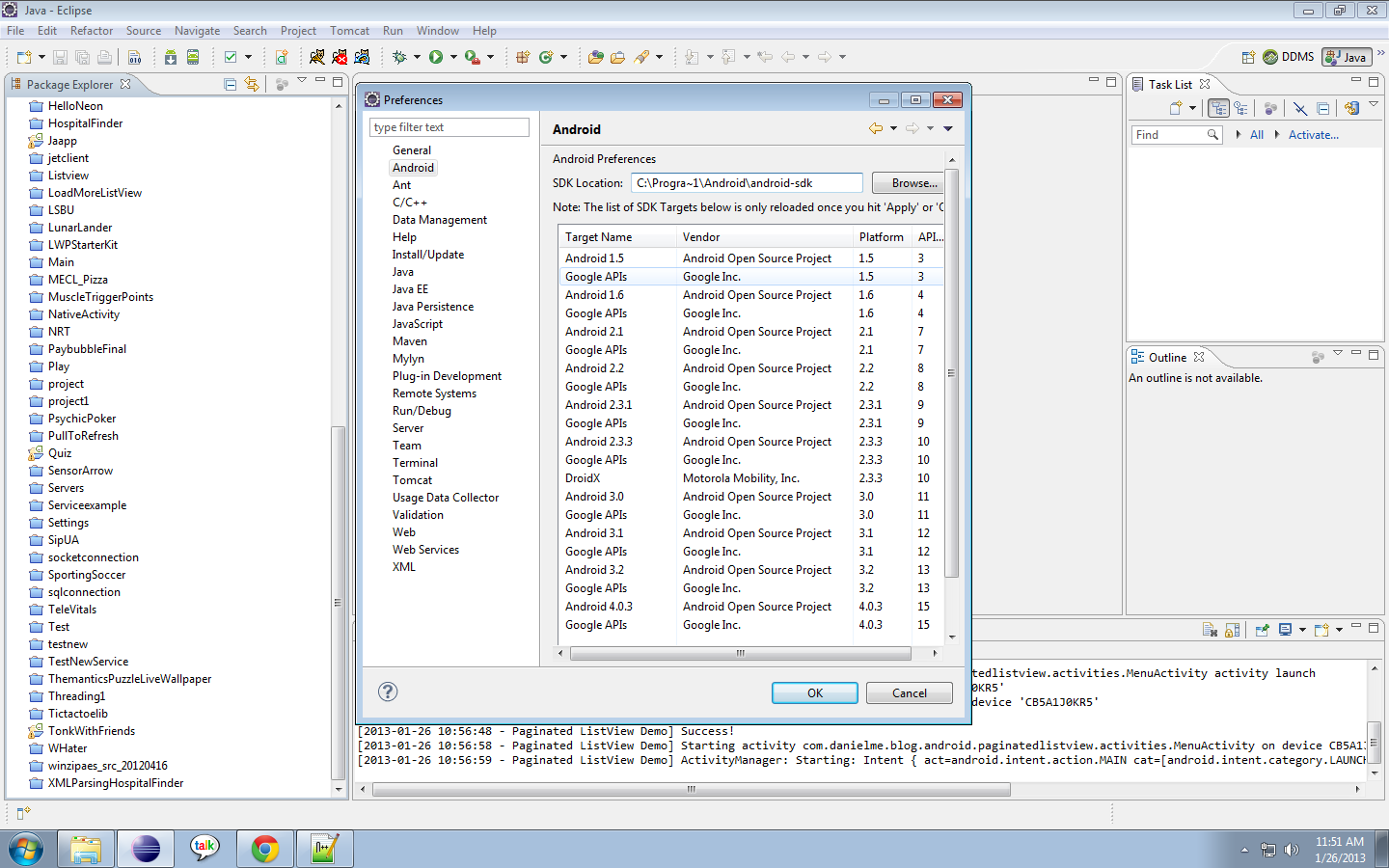Click the Open Type icon in toolbar
1389x868 pixels.
pyautogui.click(x=595, y=57)
